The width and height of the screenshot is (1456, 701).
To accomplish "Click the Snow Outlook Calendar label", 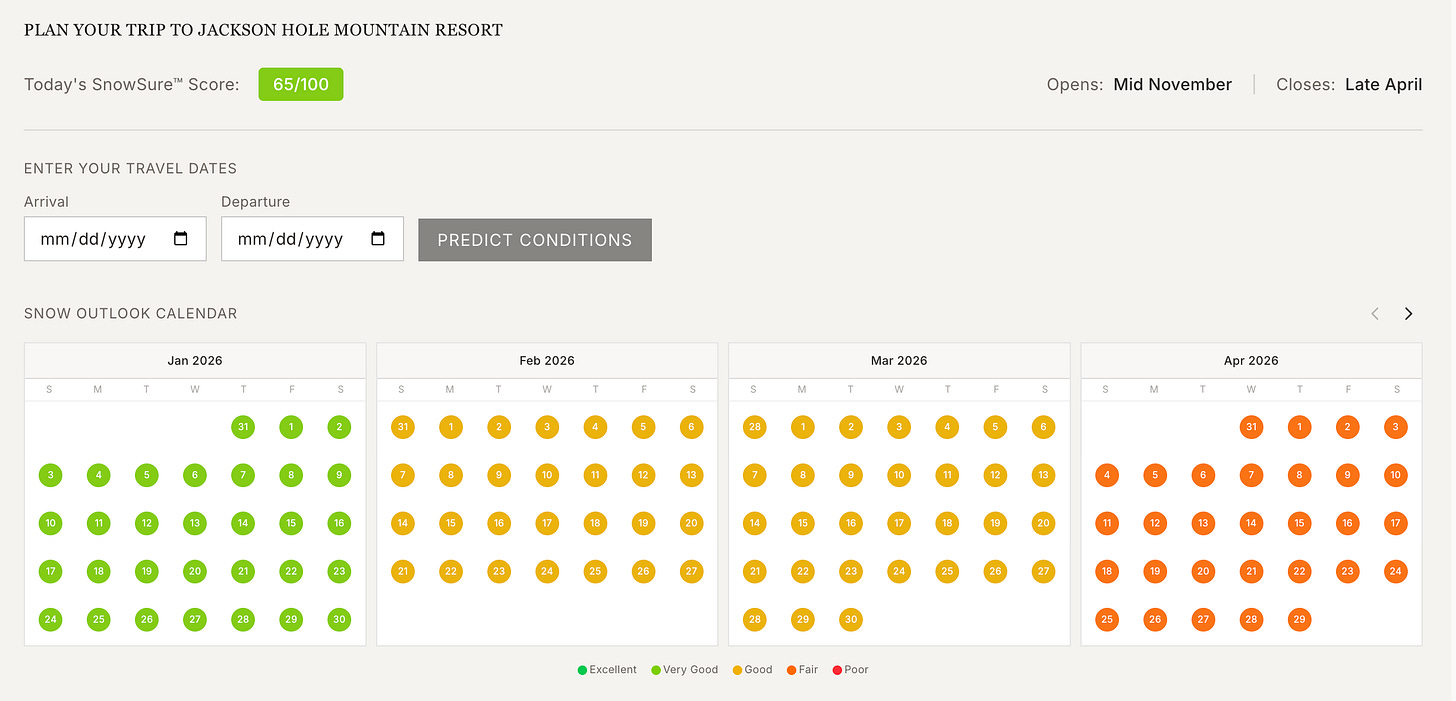I will point(131,314).
